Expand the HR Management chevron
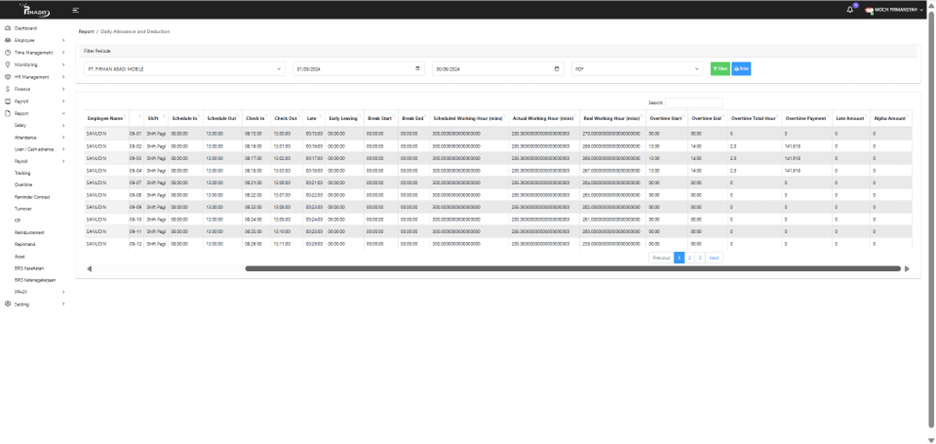936x444 pixels. pos(63,77)
